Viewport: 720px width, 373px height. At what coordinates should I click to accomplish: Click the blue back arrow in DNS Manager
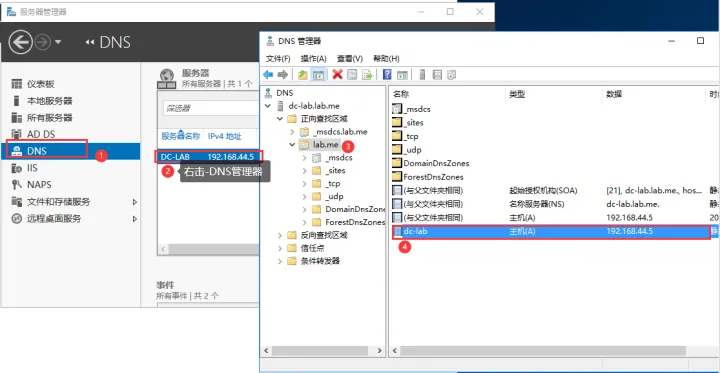pos(268,74)
